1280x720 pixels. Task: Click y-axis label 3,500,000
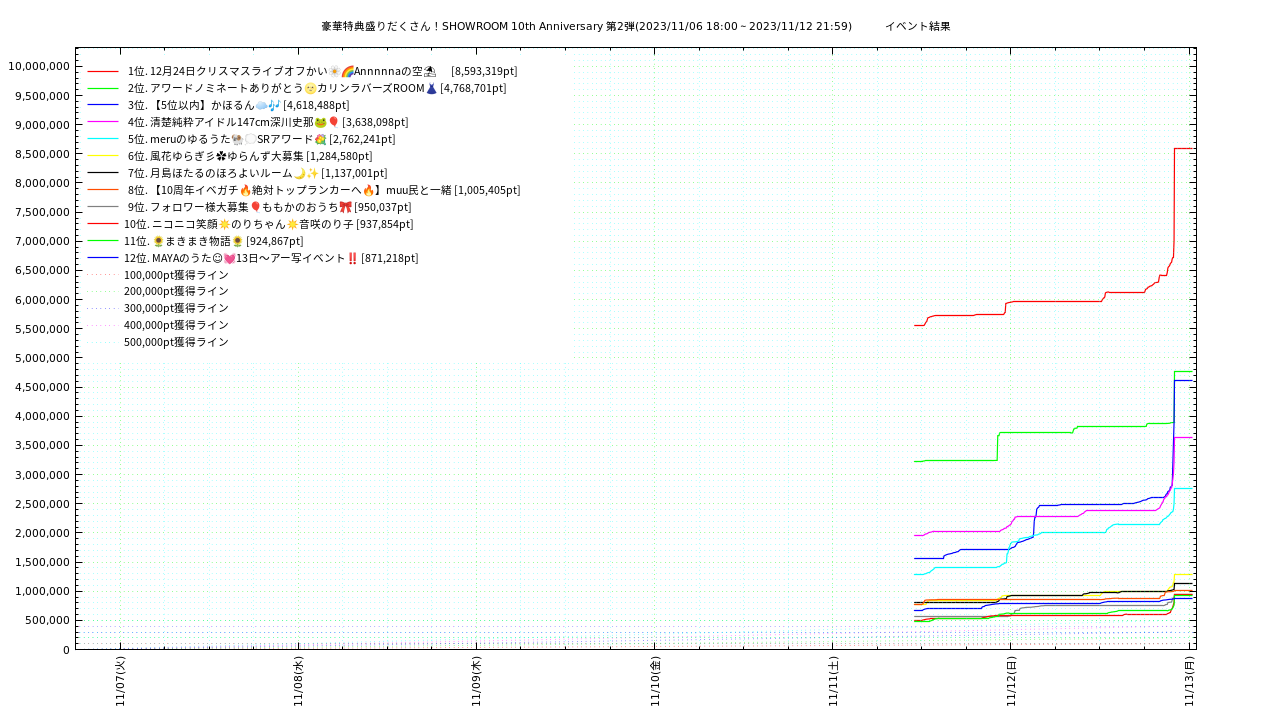pyautogui.click(x=42, y=445)
